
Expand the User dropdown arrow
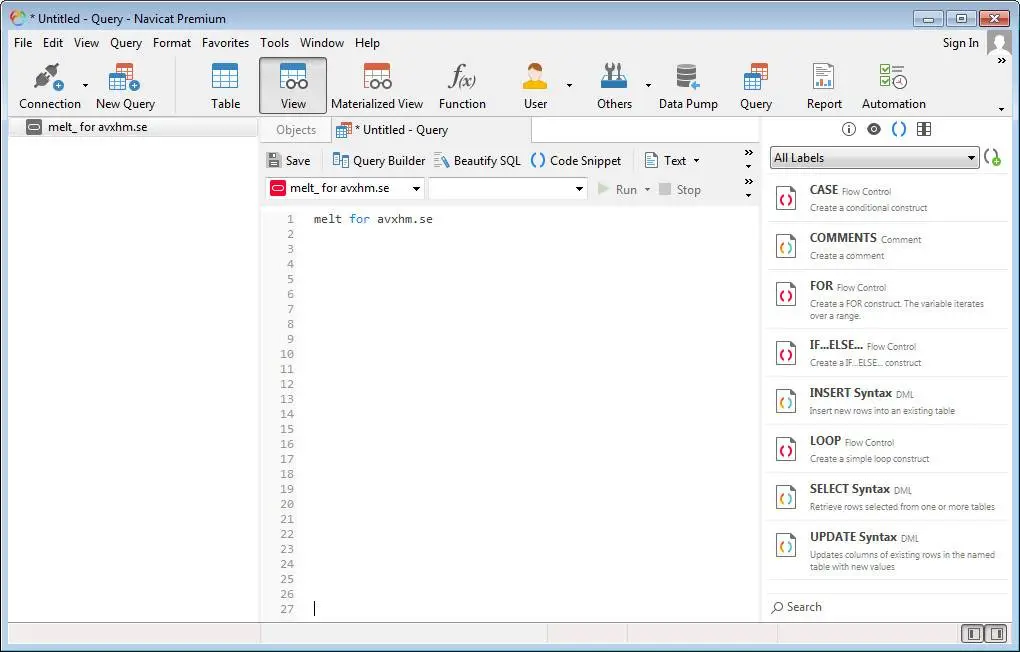569,85
